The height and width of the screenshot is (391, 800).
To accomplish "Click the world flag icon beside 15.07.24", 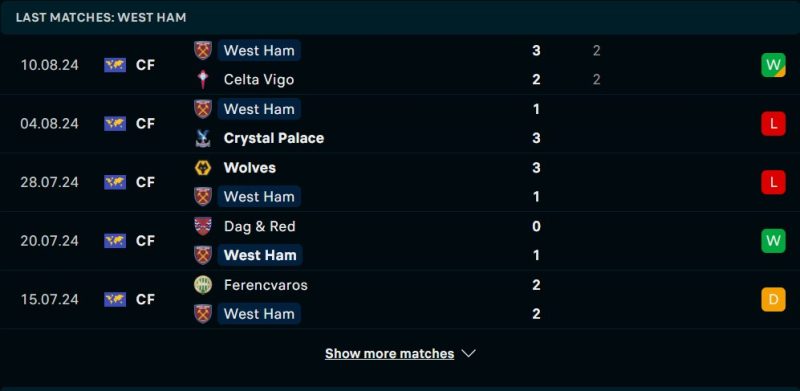I will click(x=115, y=299).
